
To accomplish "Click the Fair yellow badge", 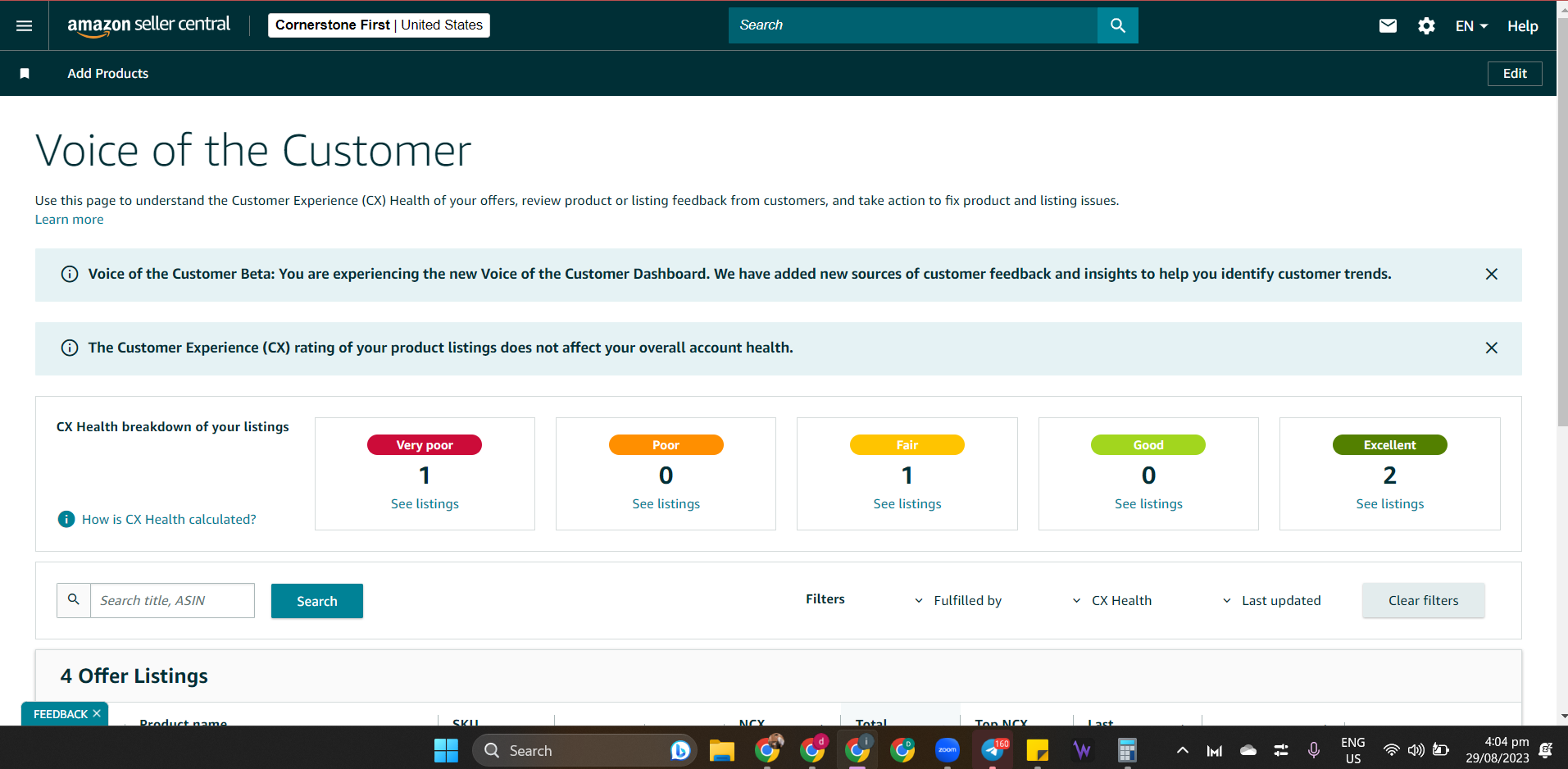I will [907, 445].
